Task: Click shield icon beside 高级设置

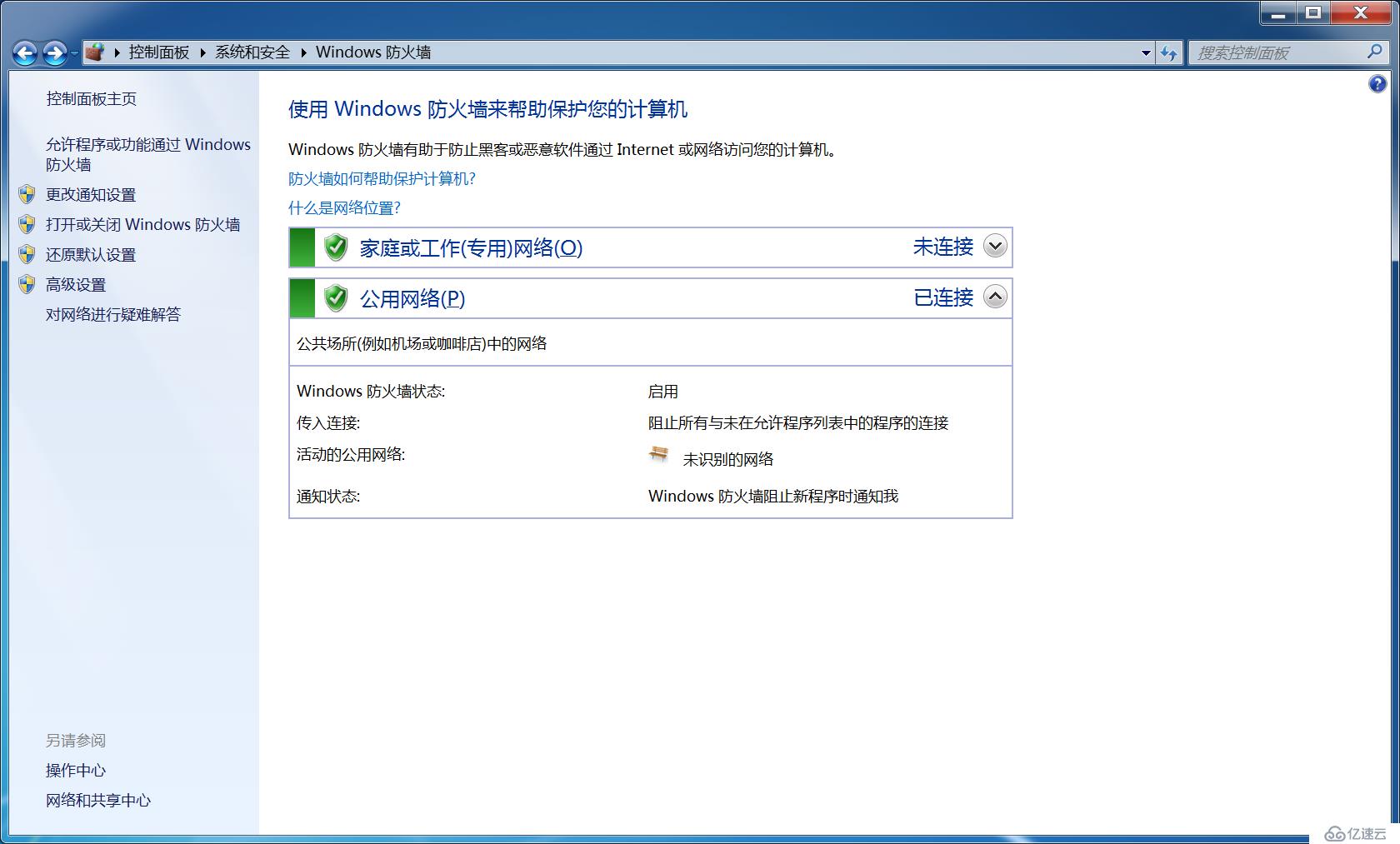Action: tap(27, 285)
